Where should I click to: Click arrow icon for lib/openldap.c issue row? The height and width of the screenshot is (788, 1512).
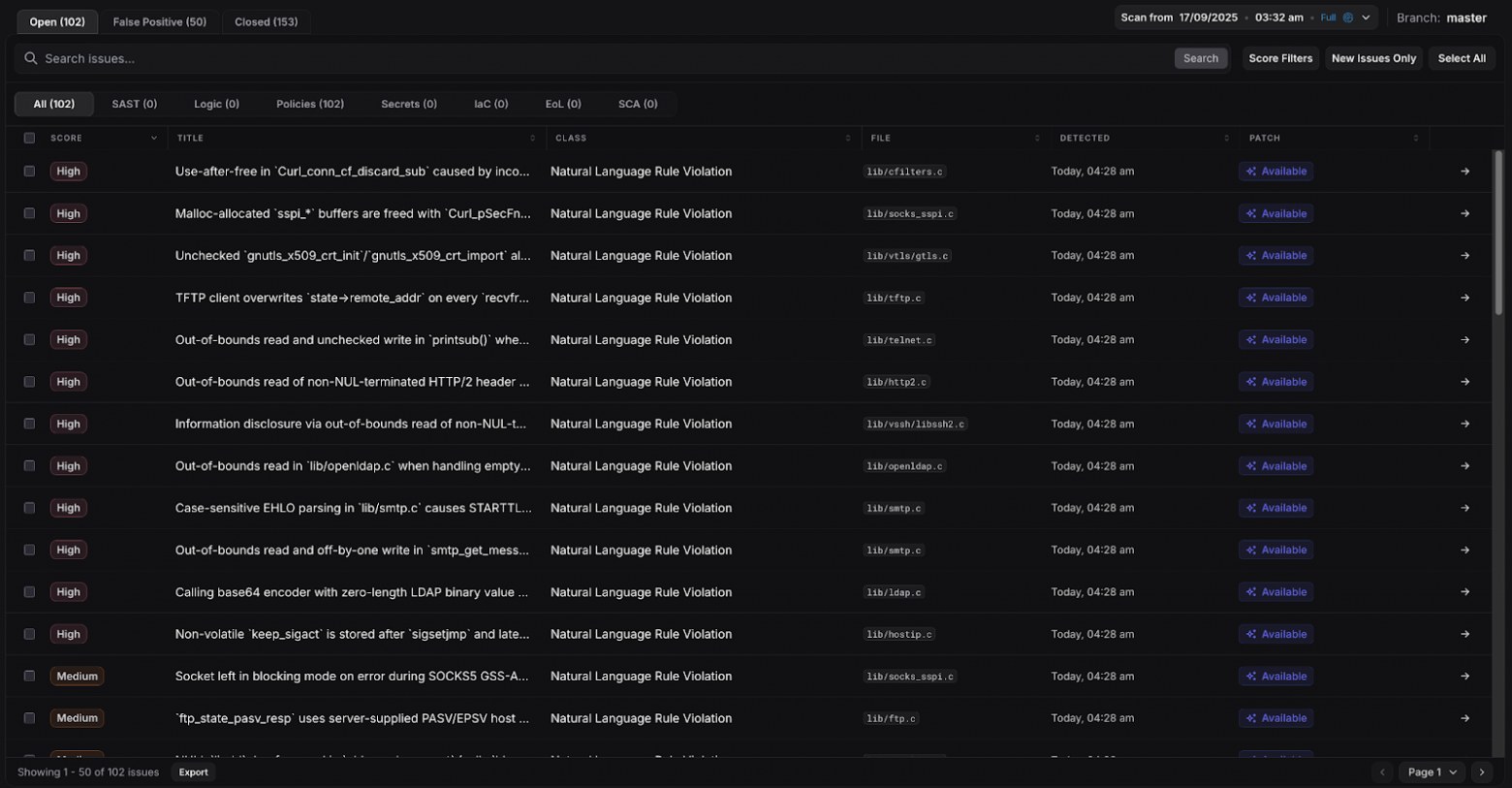(1465, 466)
